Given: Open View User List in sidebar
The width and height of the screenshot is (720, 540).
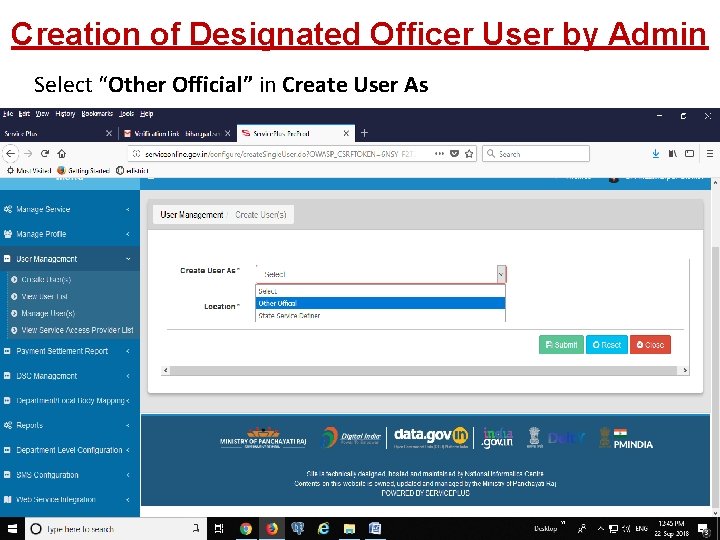Looking at the screenshot, I should point(45,297).
